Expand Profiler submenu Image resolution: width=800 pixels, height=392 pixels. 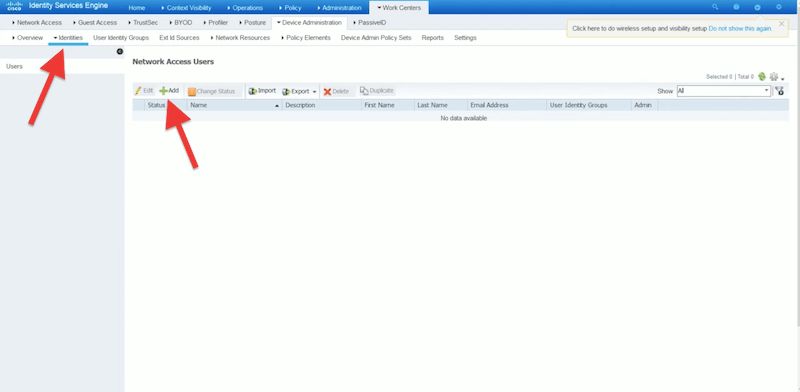pos(216,22)
